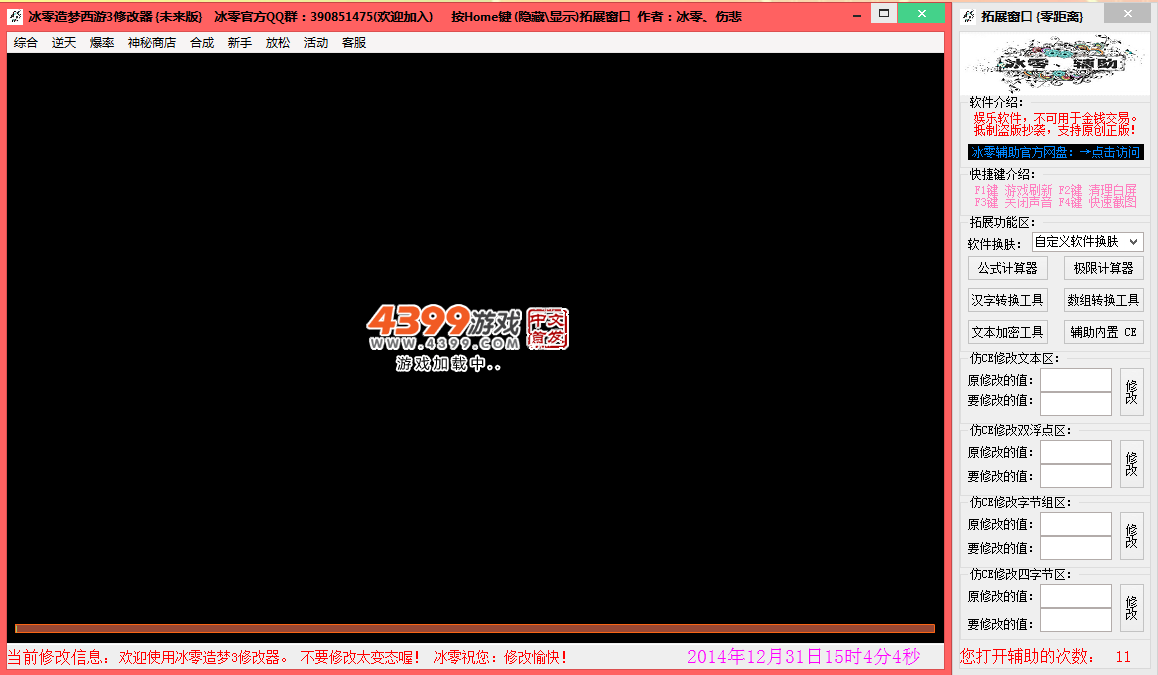Screen dimensions: 1158x675
Task: Open the 活动 menu
Action: pyautogui.click(x=316, y=43)
